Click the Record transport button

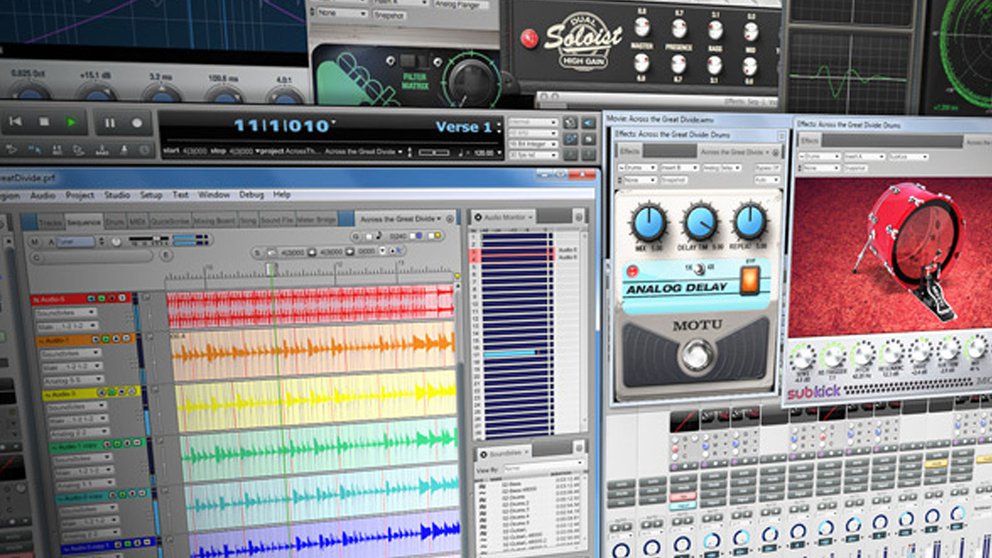(x=137, y=123)
